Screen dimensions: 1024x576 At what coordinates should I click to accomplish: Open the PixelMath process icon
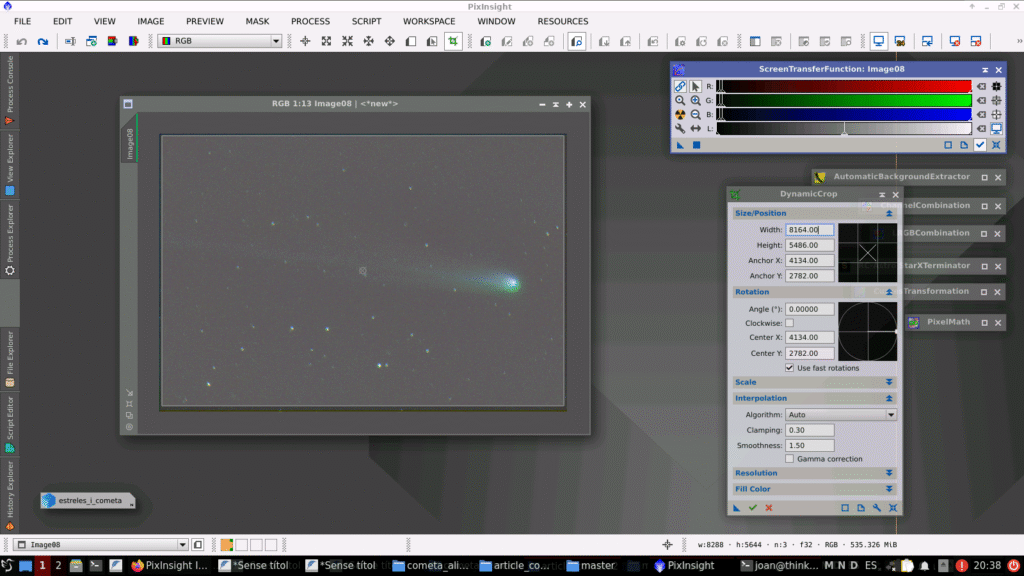click(x=950, y=323)
